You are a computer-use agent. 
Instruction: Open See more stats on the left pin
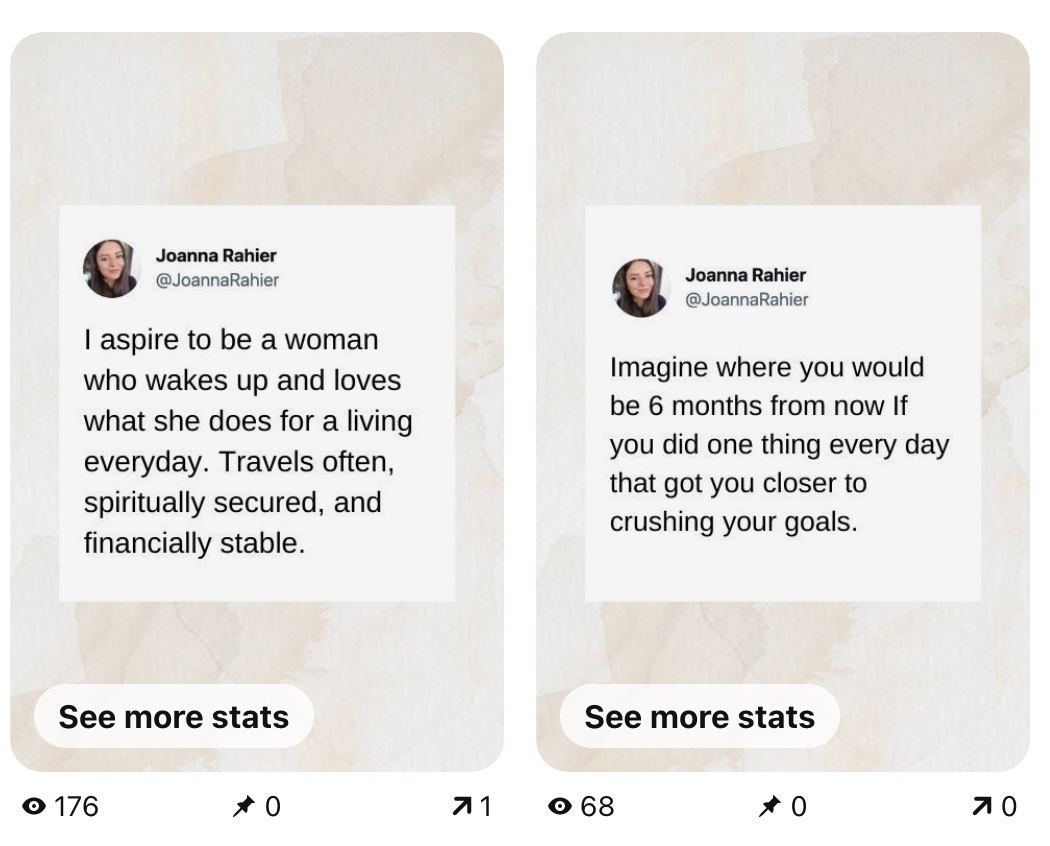tap(174, 717)
